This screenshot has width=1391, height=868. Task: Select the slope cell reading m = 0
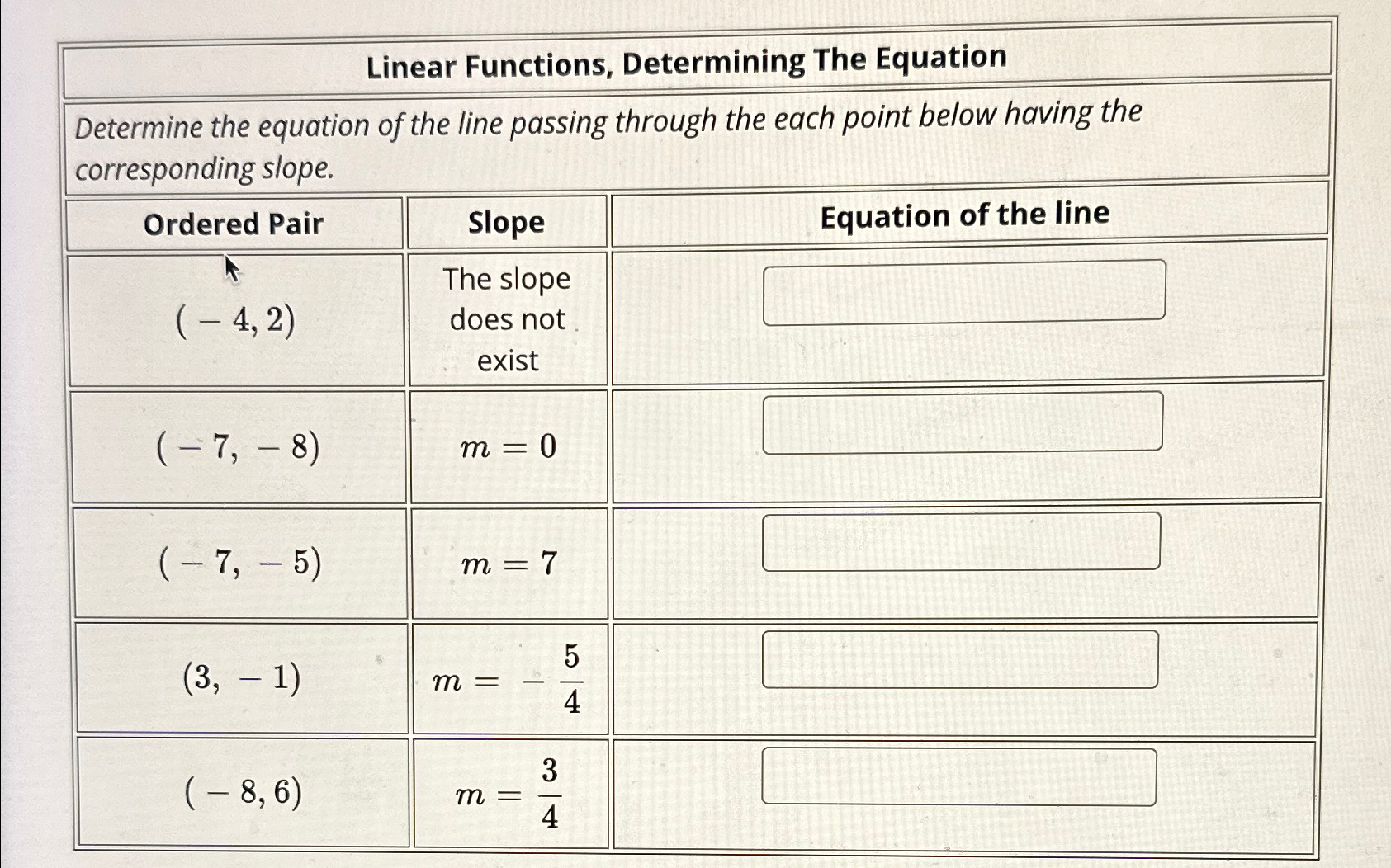point(506,448)
